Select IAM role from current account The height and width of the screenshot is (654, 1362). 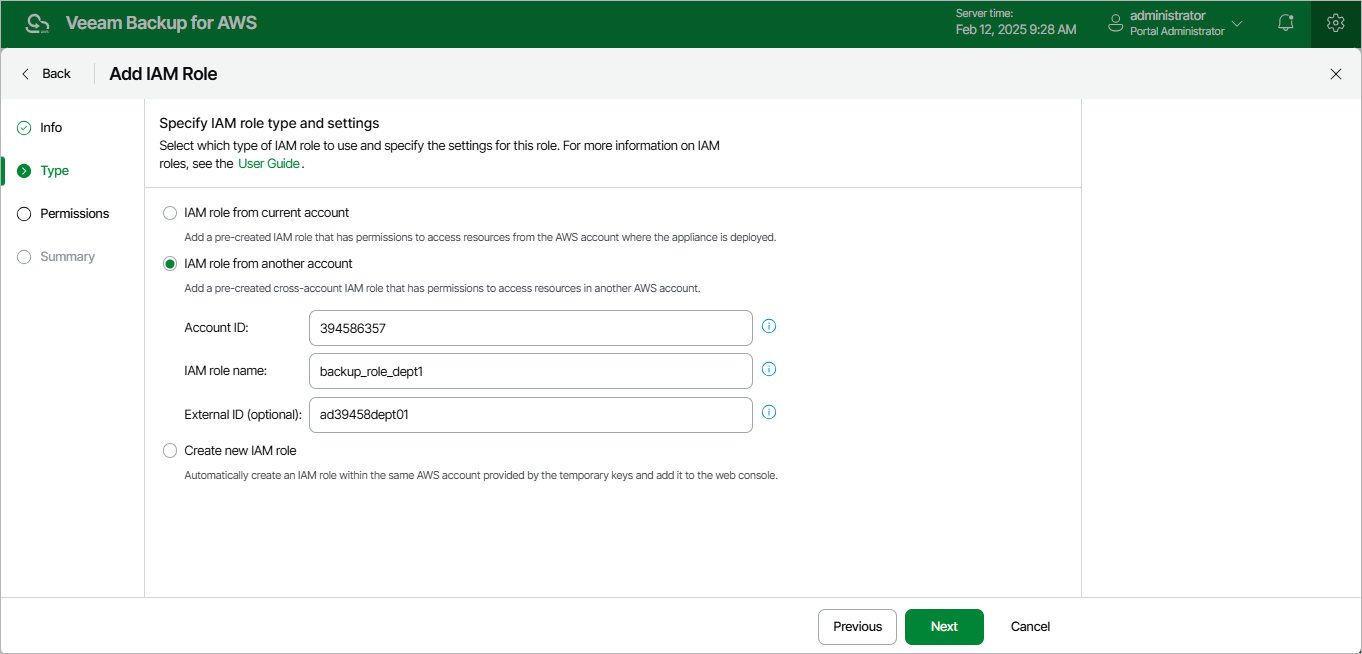coord(170,213)
